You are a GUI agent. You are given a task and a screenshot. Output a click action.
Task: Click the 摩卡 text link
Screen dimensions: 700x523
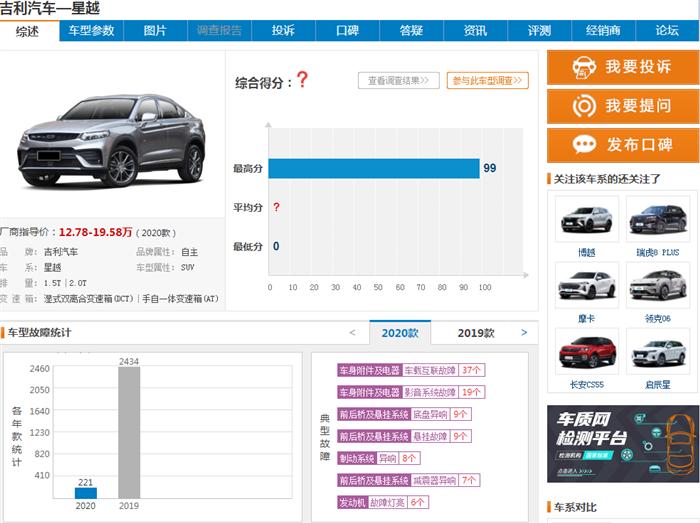point(587,319)
